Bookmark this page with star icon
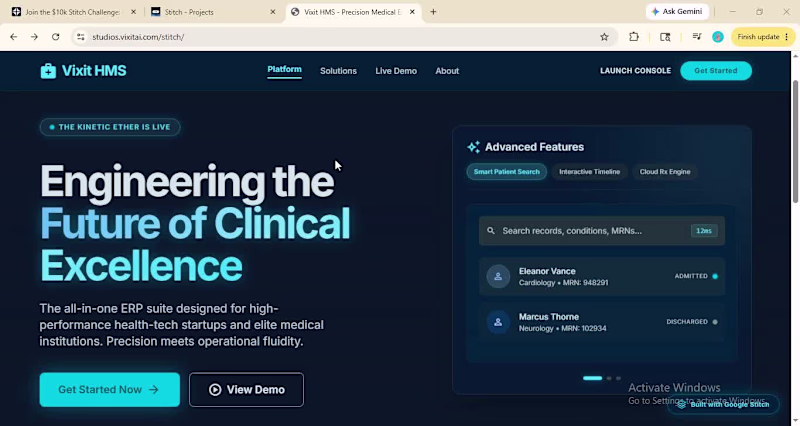Viewport: 800px width, 426px height. pyautogui.click(x=604, y=37)
